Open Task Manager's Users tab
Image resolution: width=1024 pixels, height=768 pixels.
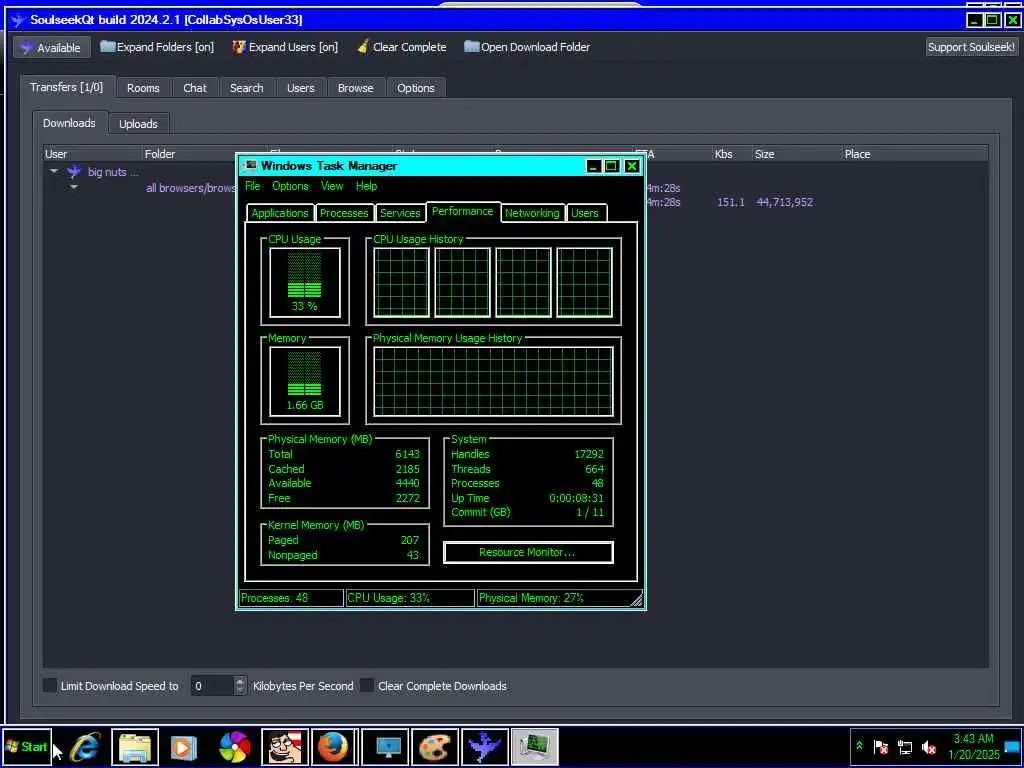(x=584, y=213)
